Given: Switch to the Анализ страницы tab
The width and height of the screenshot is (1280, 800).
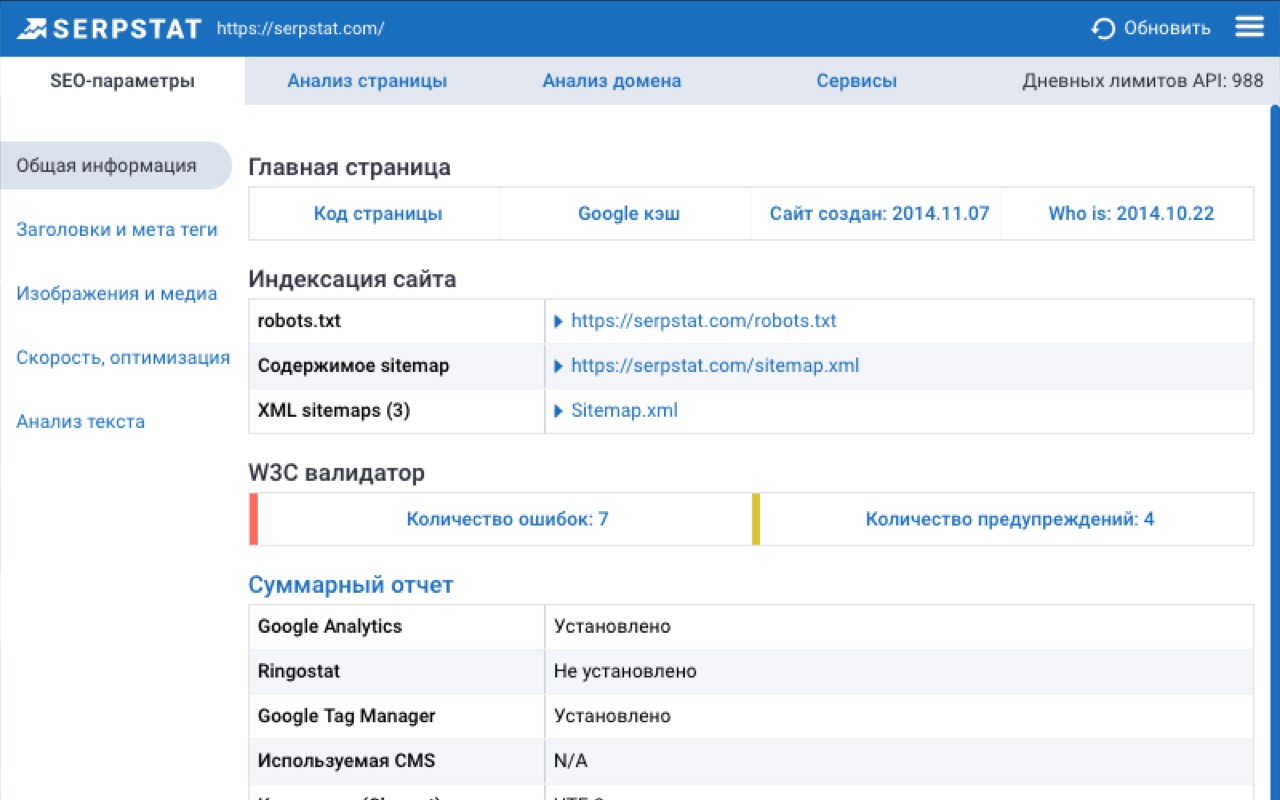Looking at the screenshot, I should pos(367,81).
